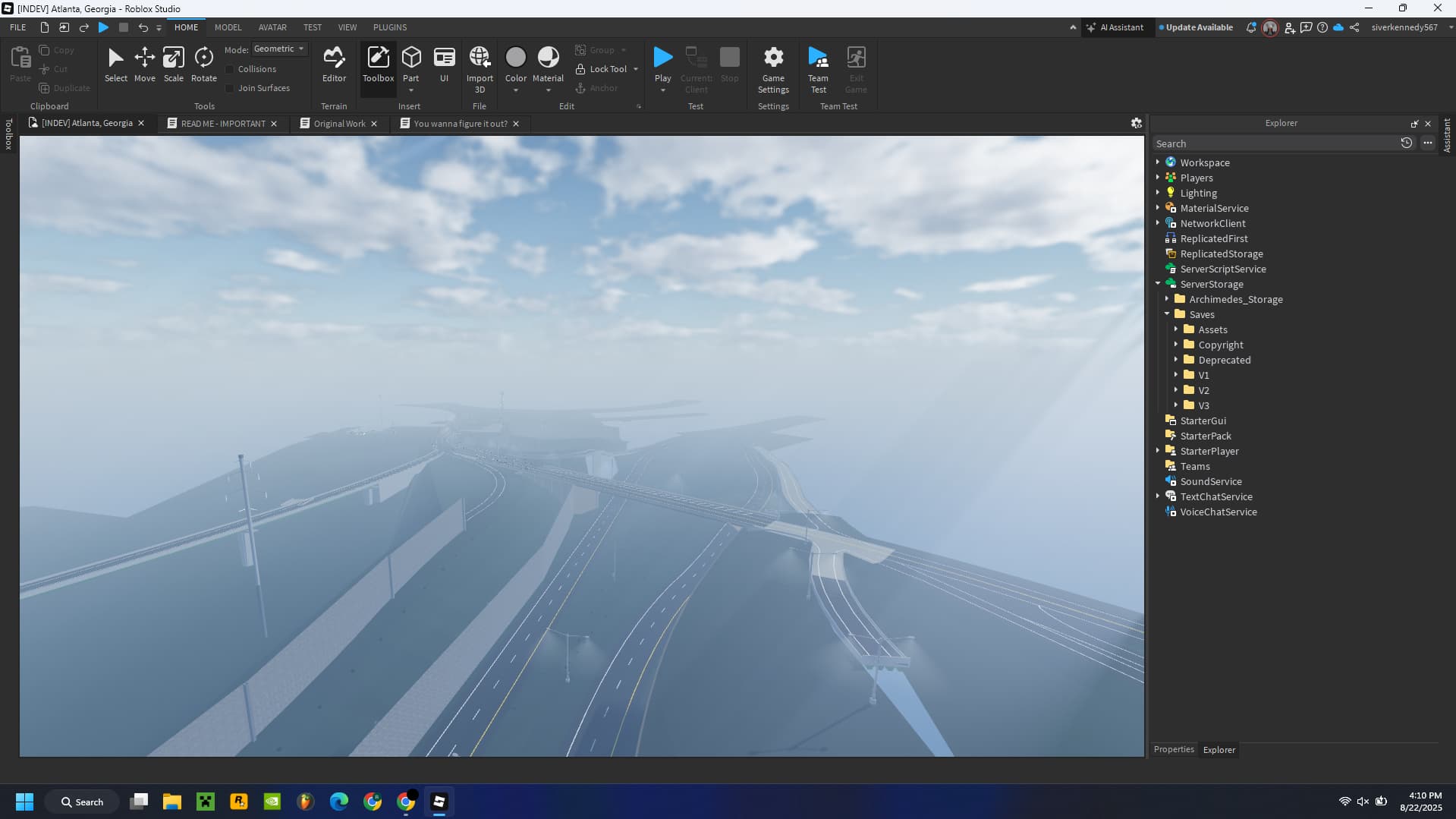
Task: Open the Color picker swatch
Action: 515,58
